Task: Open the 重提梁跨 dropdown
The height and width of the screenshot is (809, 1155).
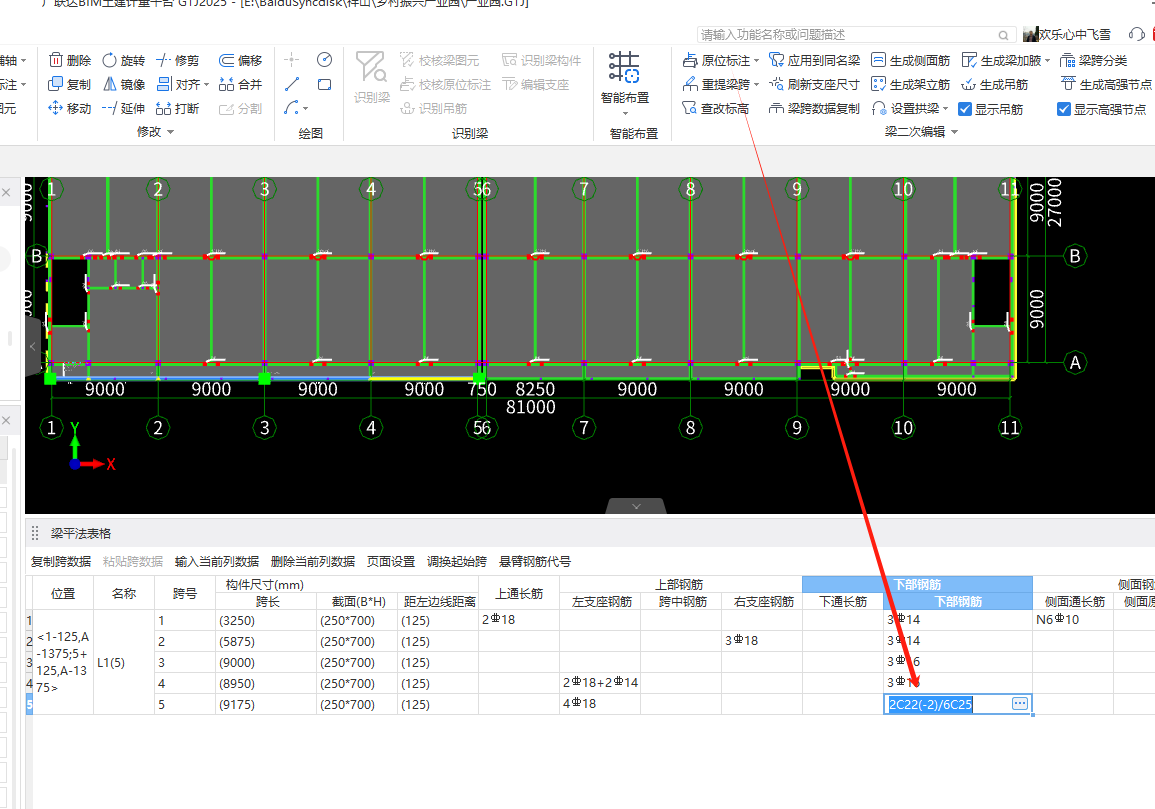Action: pyautogui.click(x=756, y=85)
